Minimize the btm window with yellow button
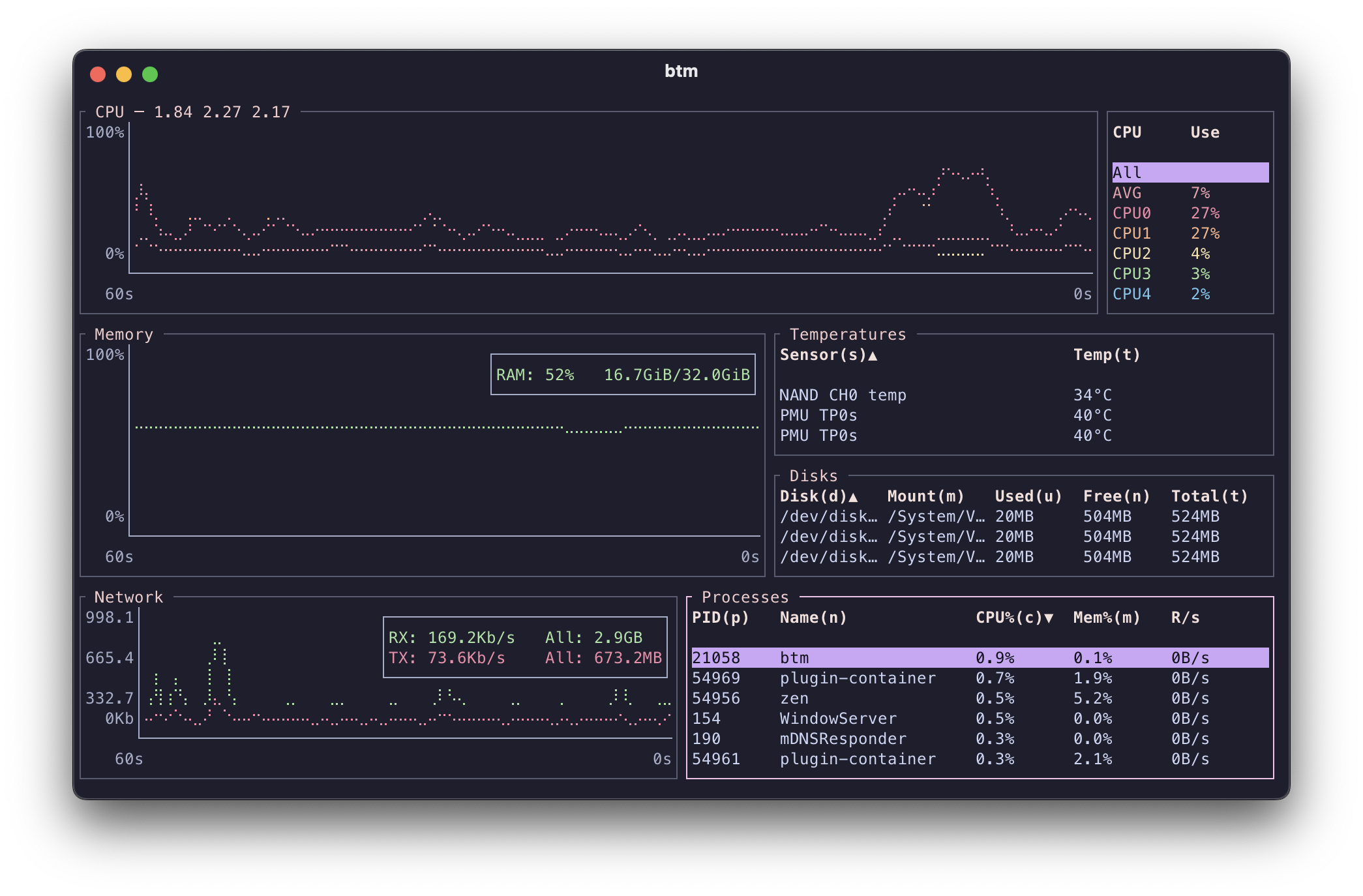The height and width of the screenshot is (896, 1363). click(124, 74)
